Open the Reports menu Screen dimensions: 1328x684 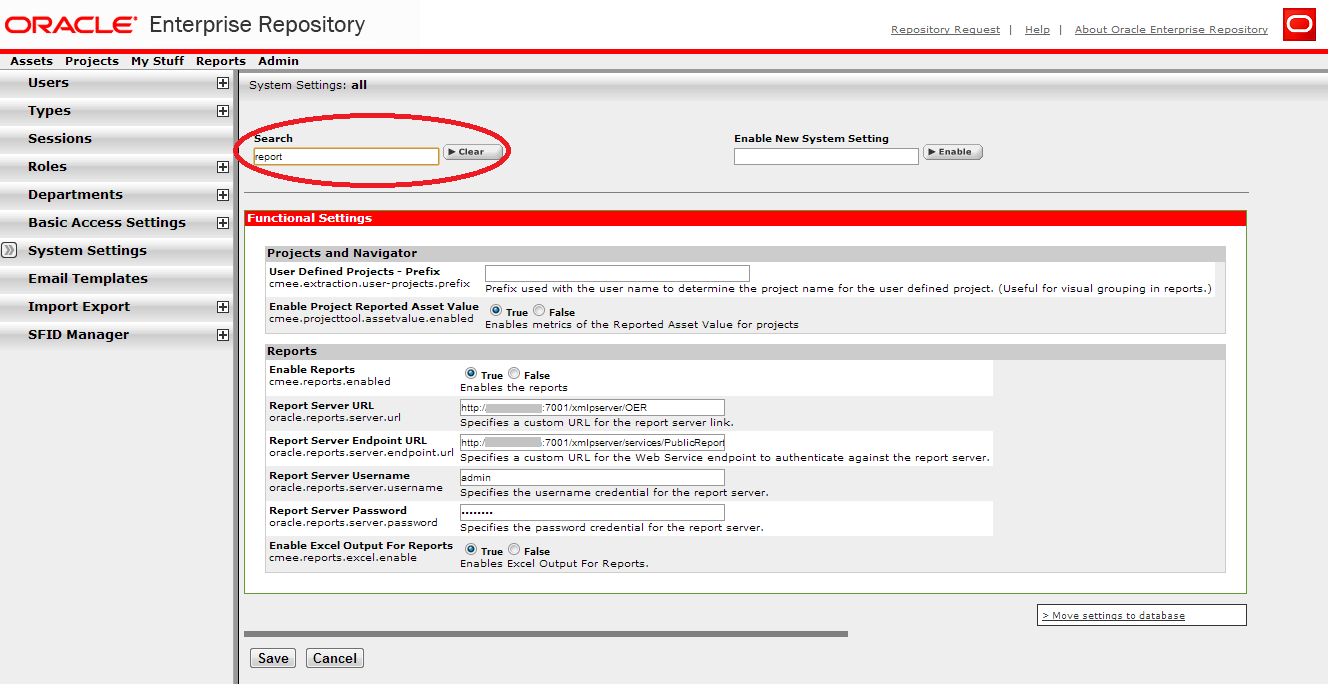(x=220, y=61)
